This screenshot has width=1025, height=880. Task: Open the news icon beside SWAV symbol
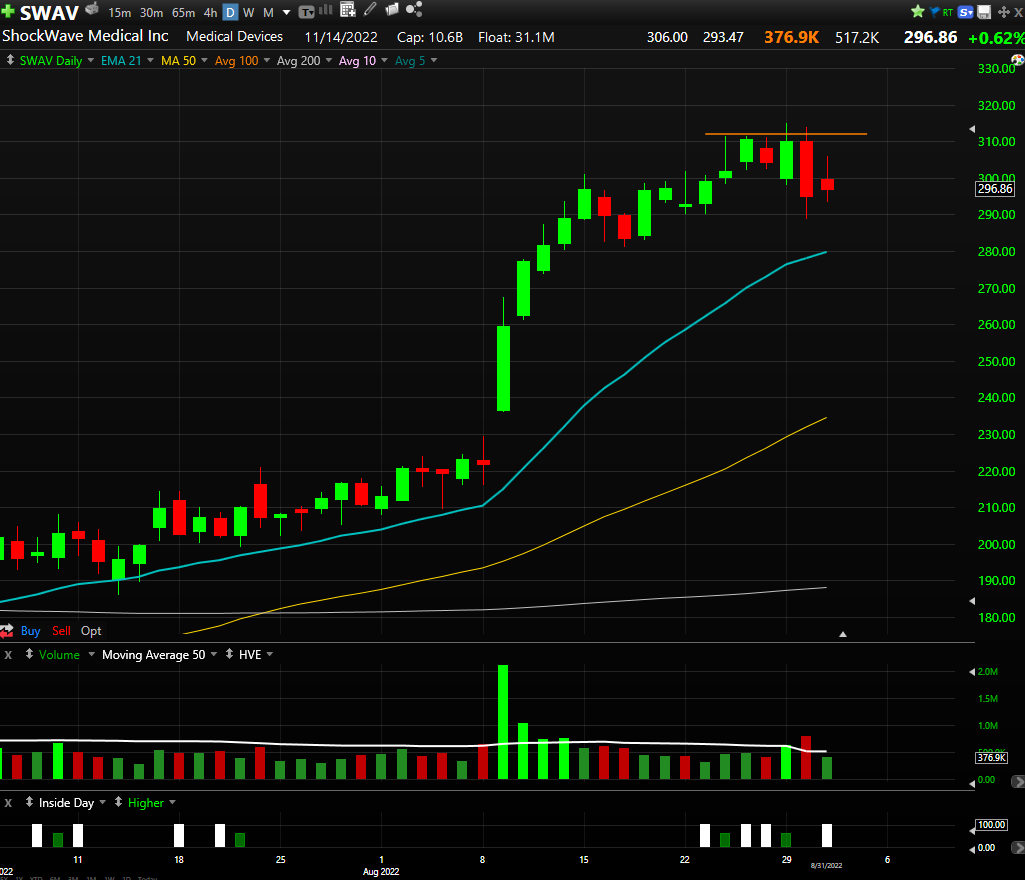pyautogui.click(x=92, y=9)
